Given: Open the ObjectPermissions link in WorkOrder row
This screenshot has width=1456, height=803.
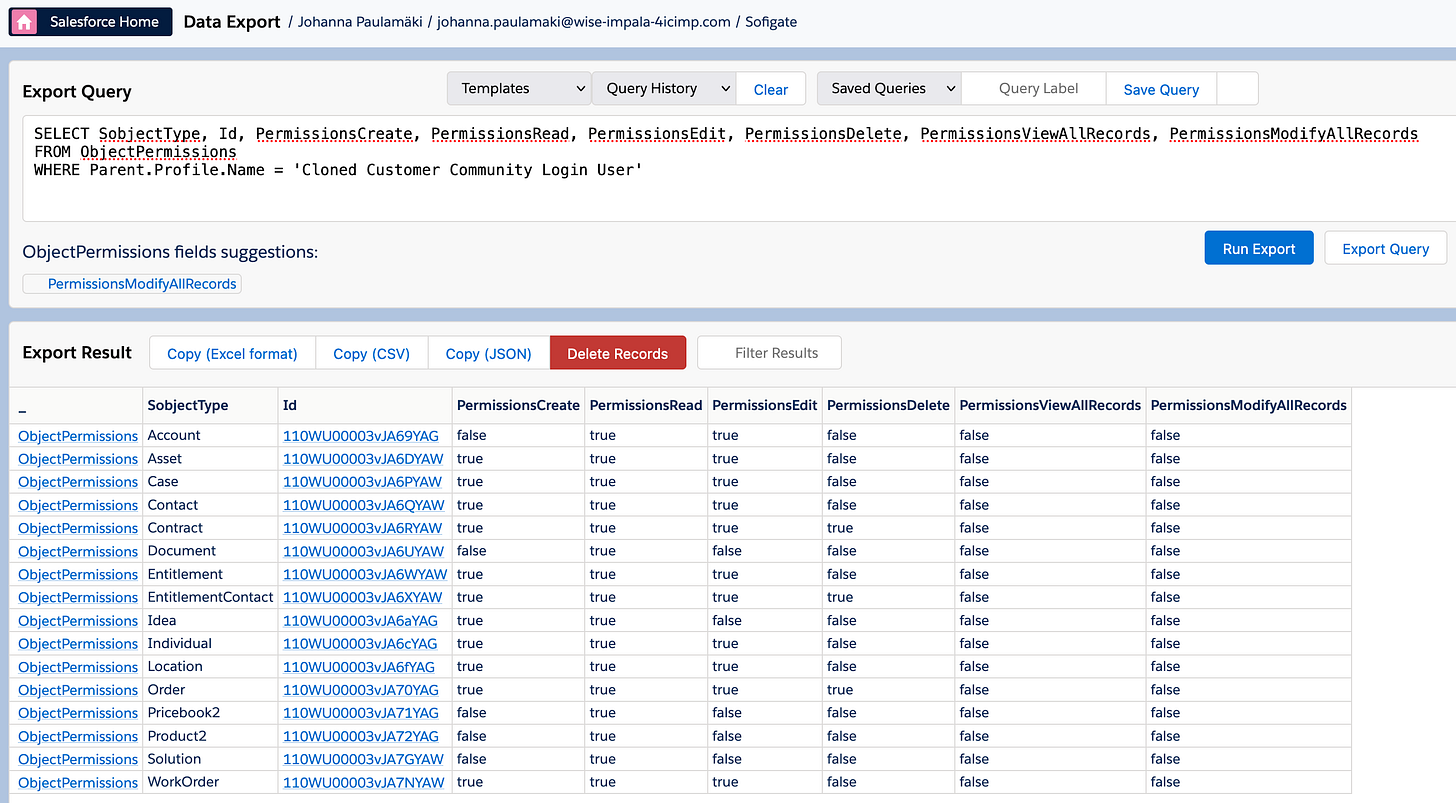Looking at the screenshot, I should (x=78, y=782).
